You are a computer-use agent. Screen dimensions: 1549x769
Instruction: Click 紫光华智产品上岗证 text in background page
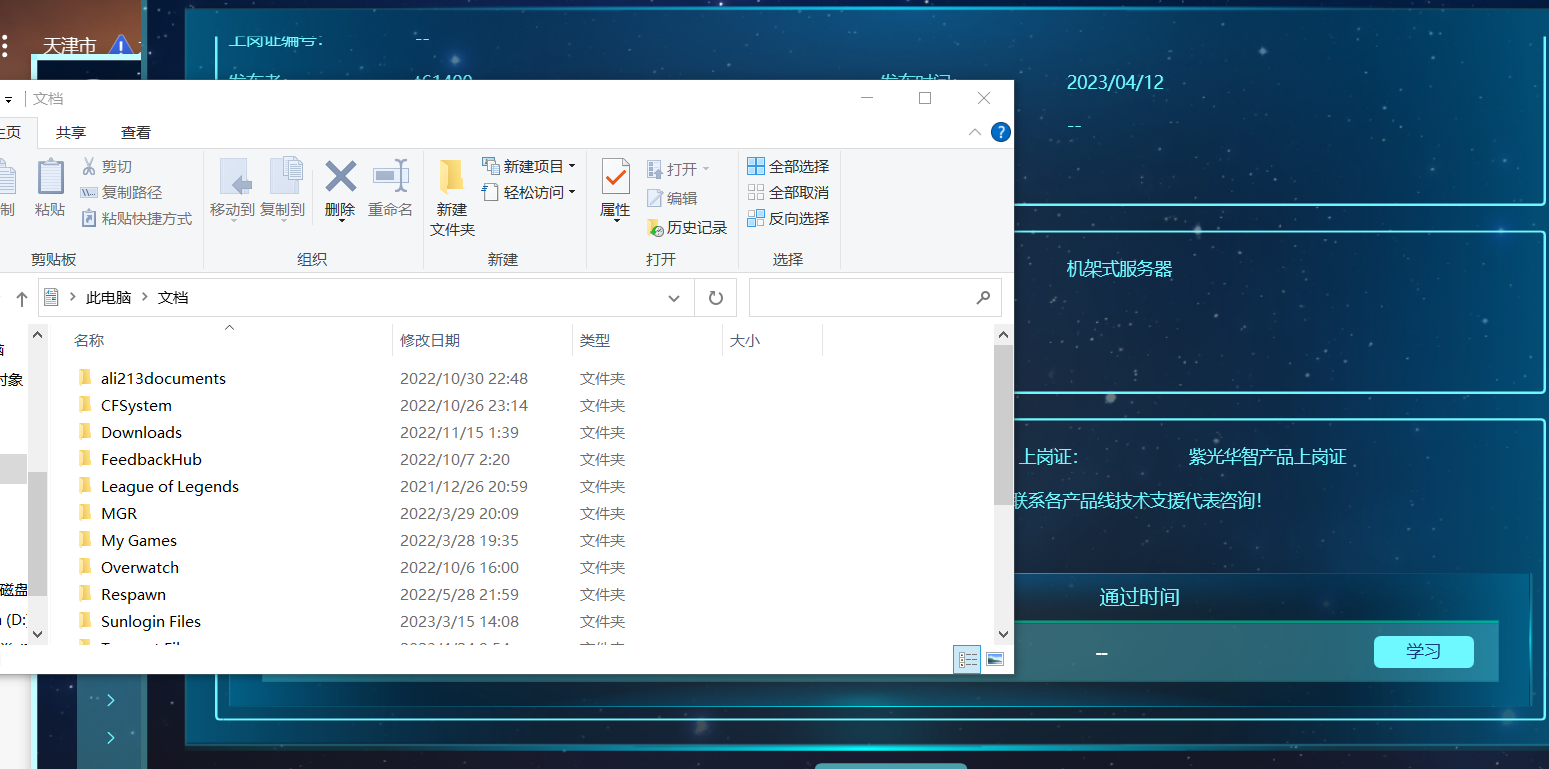(x=1267, y=457)
